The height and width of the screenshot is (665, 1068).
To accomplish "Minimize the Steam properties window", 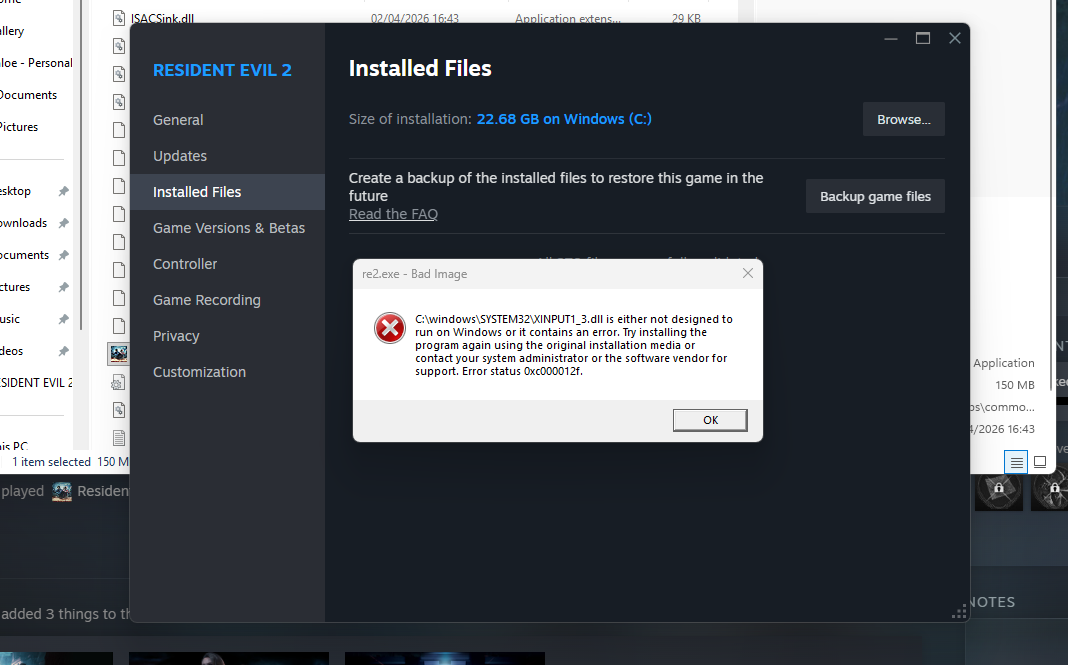I will 891,39.
